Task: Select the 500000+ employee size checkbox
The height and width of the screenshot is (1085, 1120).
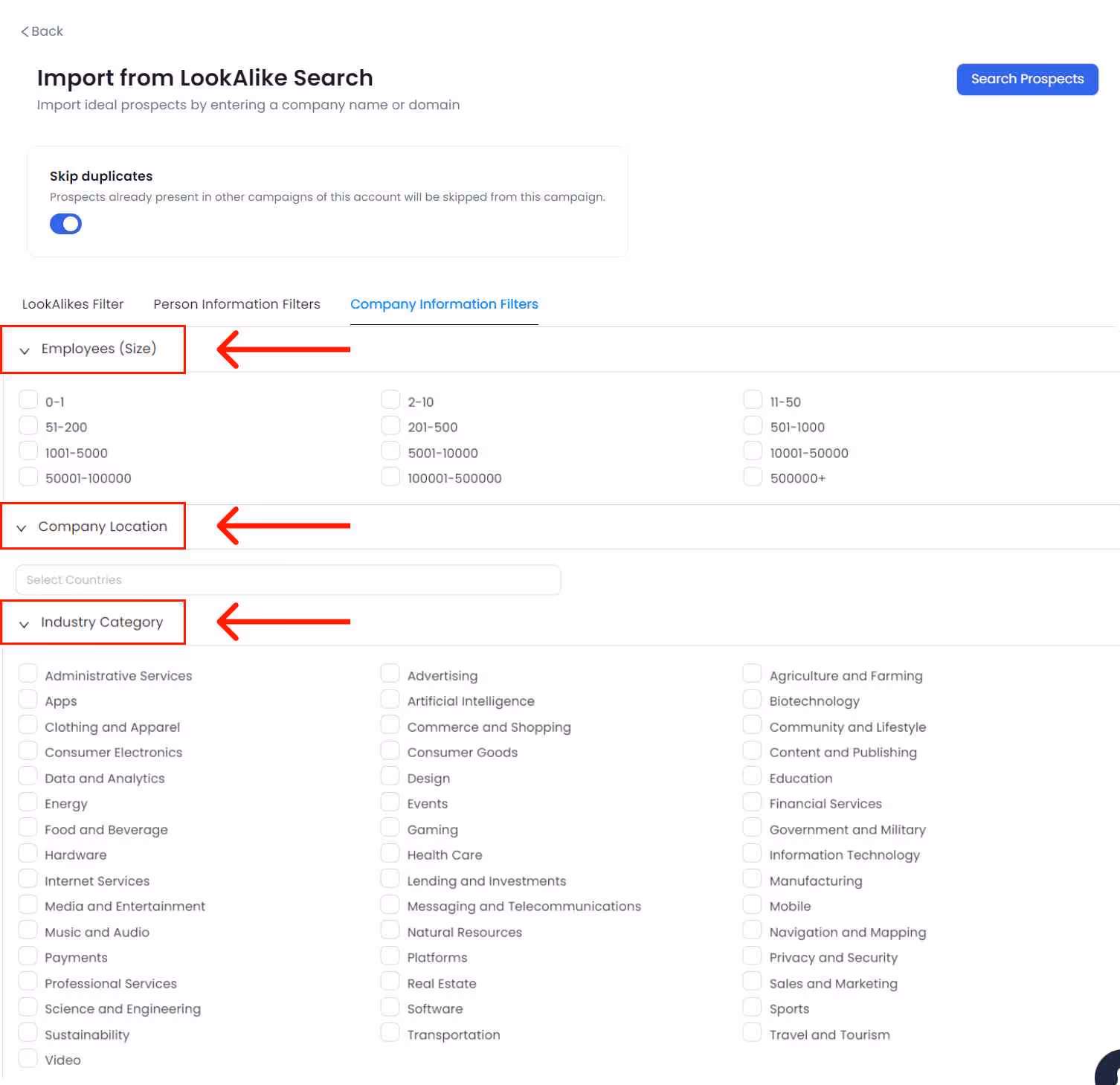Action: point(752,476)
